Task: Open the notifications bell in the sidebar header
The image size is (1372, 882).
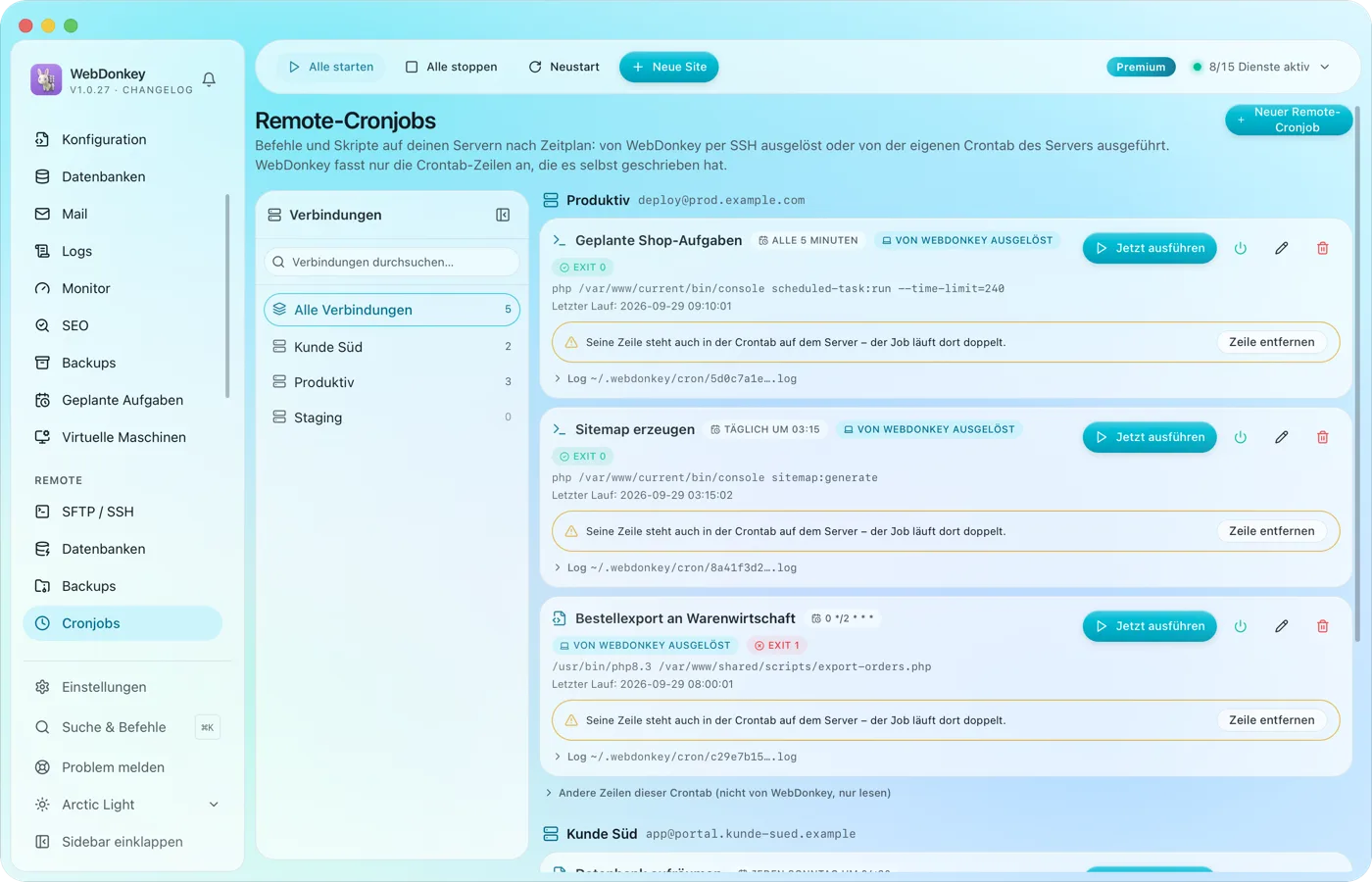Action: coord(209,79)
